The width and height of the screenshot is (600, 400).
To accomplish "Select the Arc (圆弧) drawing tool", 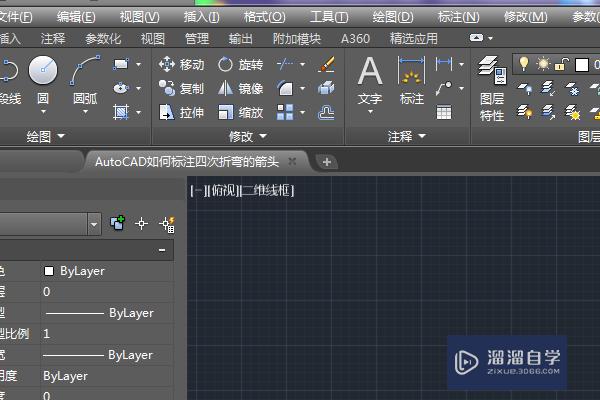I will 85,70.
